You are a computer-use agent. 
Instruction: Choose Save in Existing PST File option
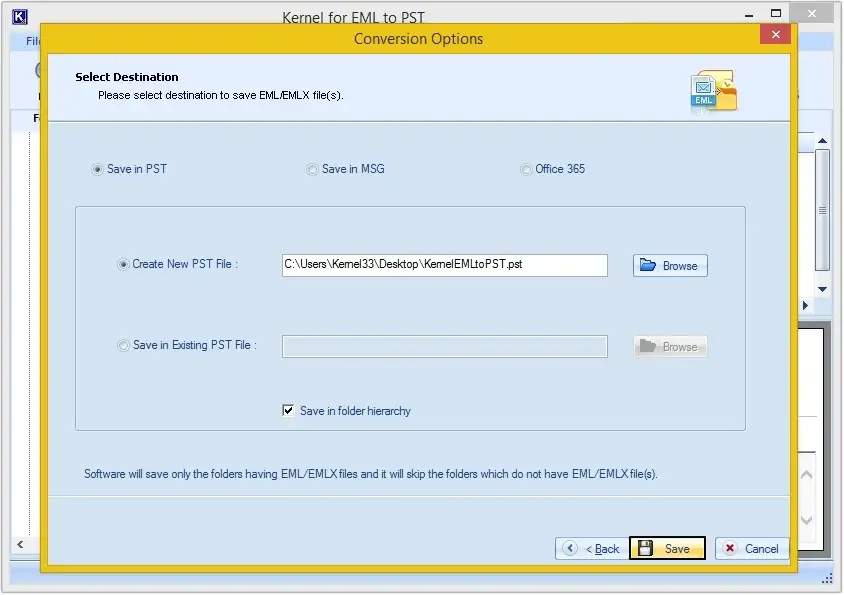(x=123, y=345)
